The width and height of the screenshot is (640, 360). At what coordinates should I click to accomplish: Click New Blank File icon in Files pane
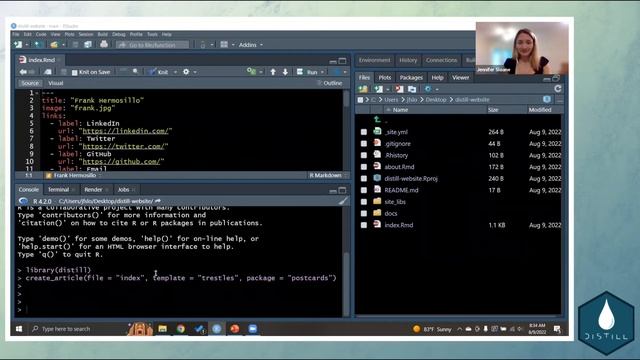pos(379,89)
